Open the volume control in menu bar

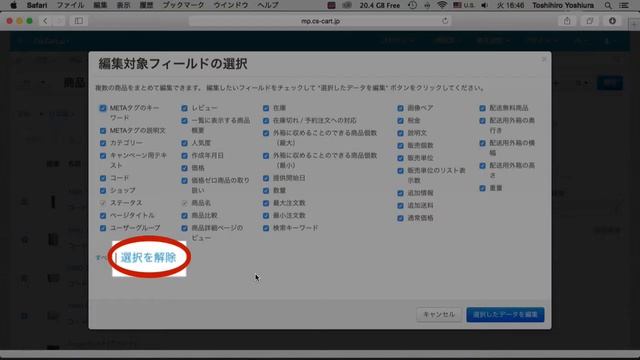coord(484,5)
